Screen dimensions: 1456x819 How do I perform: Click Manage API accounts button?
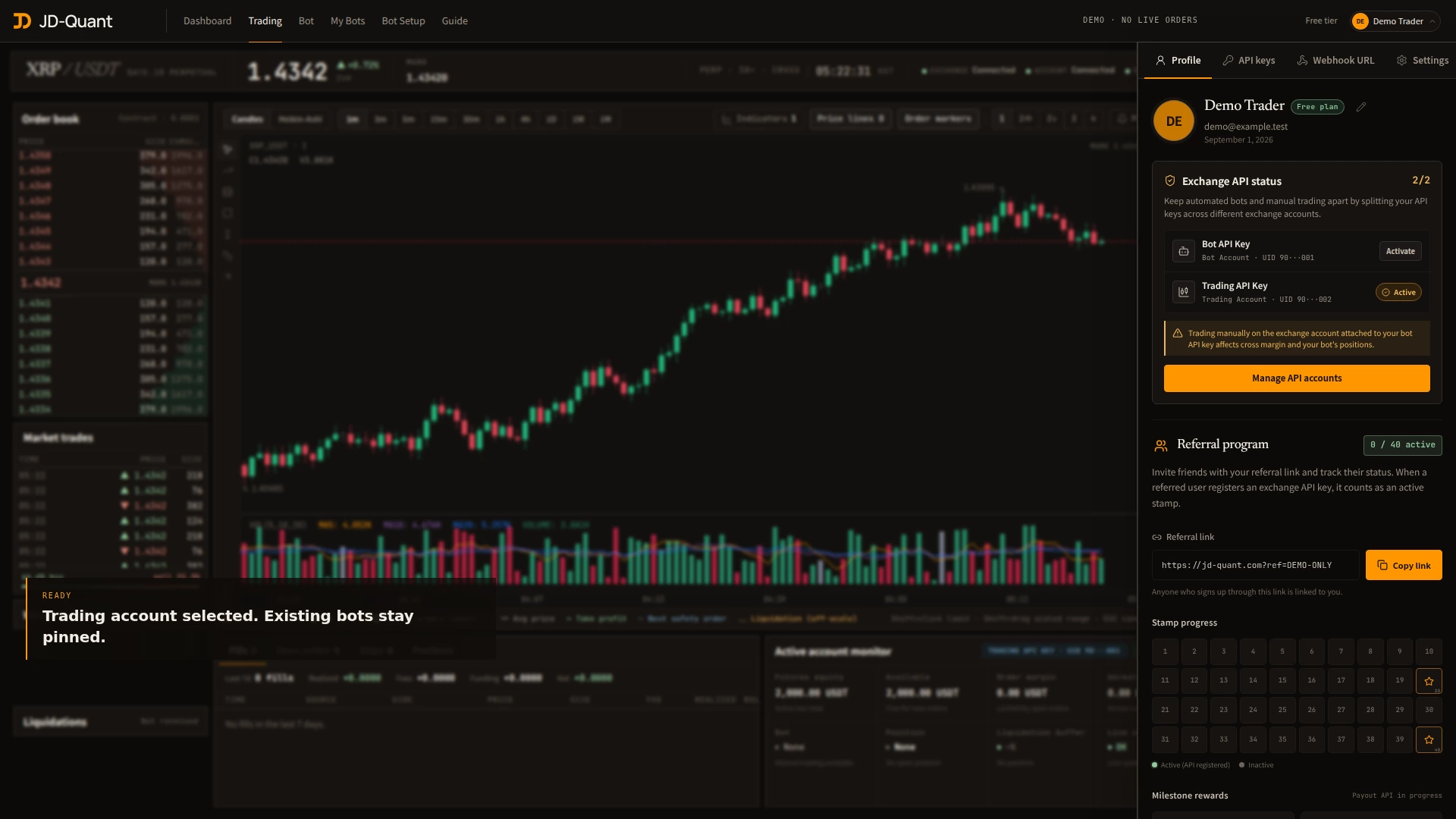coord(1297,378)
